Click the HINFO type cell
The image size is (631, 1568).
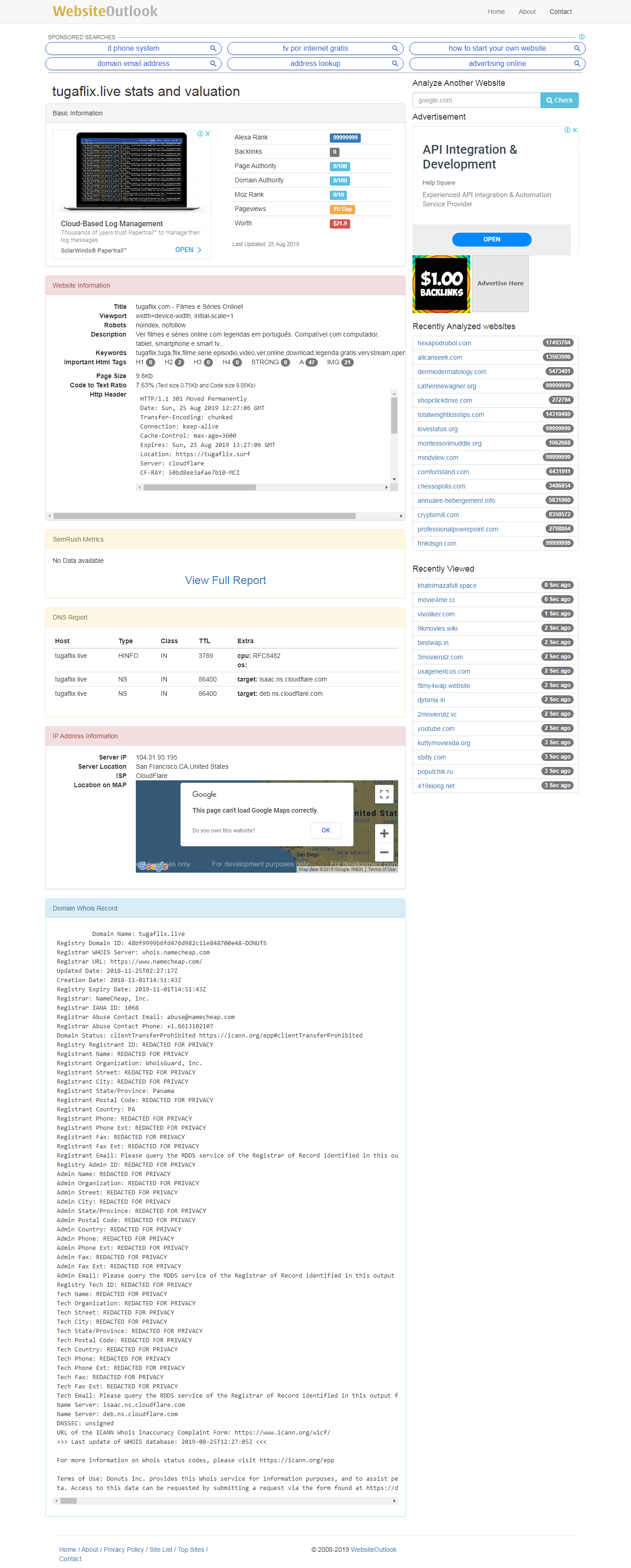coord(128,656)
